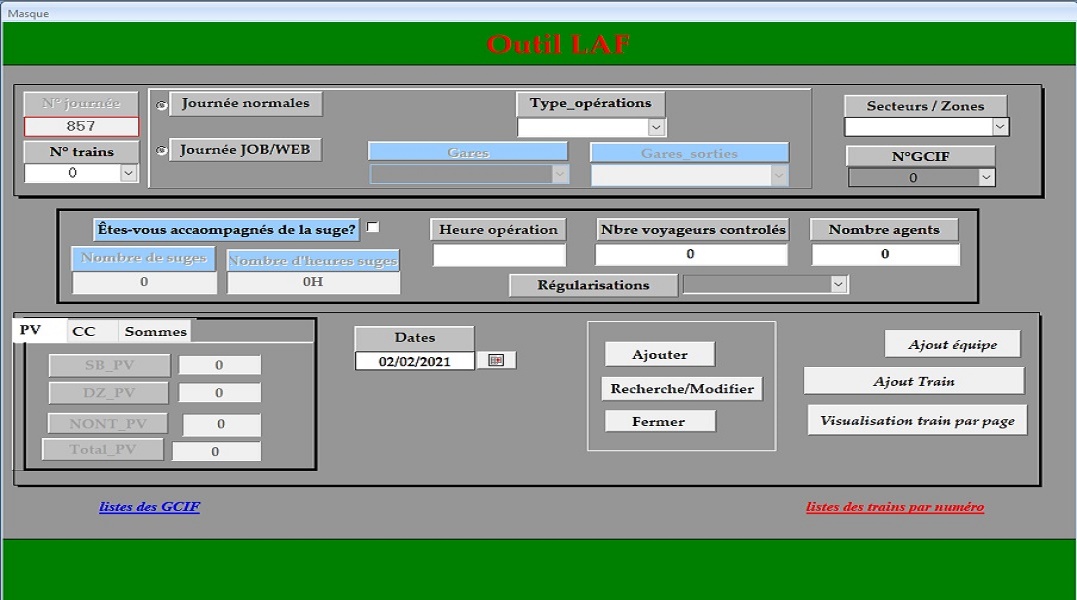Screen dimensions: 1077x600
Task: Select the Journée JOB/WEB radio button
Action: [162, 151]
